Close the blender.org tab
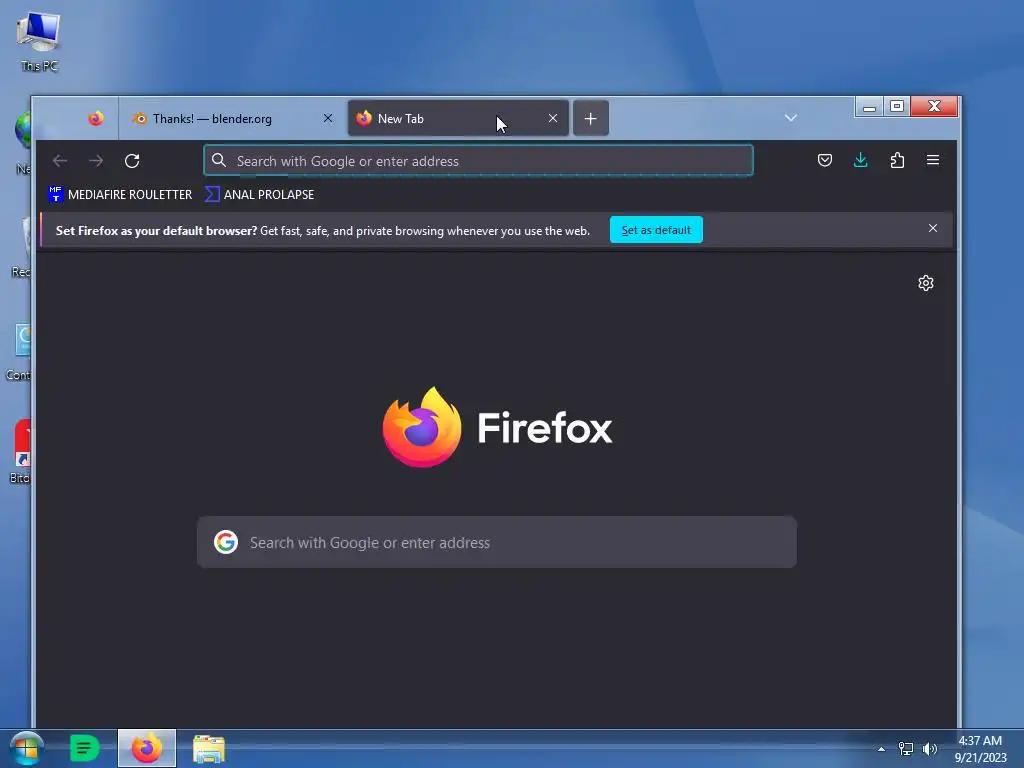 (x=328, y=118)
